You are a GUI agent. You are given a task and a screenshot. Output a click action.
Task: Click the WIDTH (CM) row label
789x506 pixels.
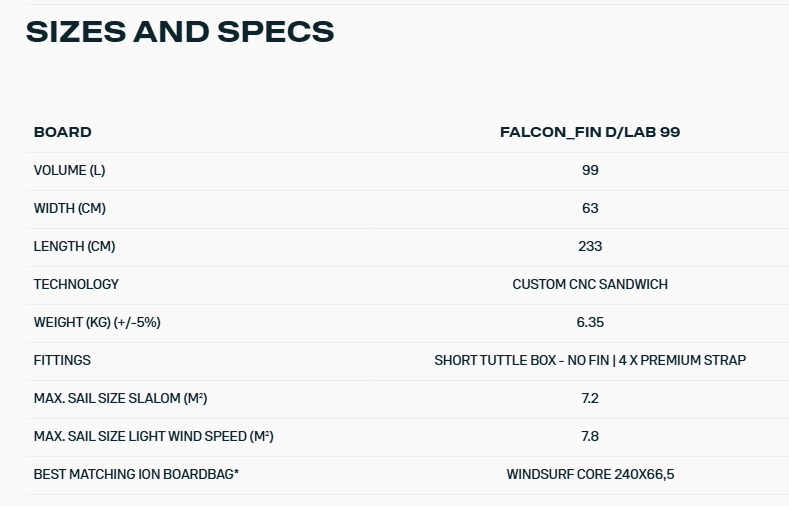(x=69, y=208)
